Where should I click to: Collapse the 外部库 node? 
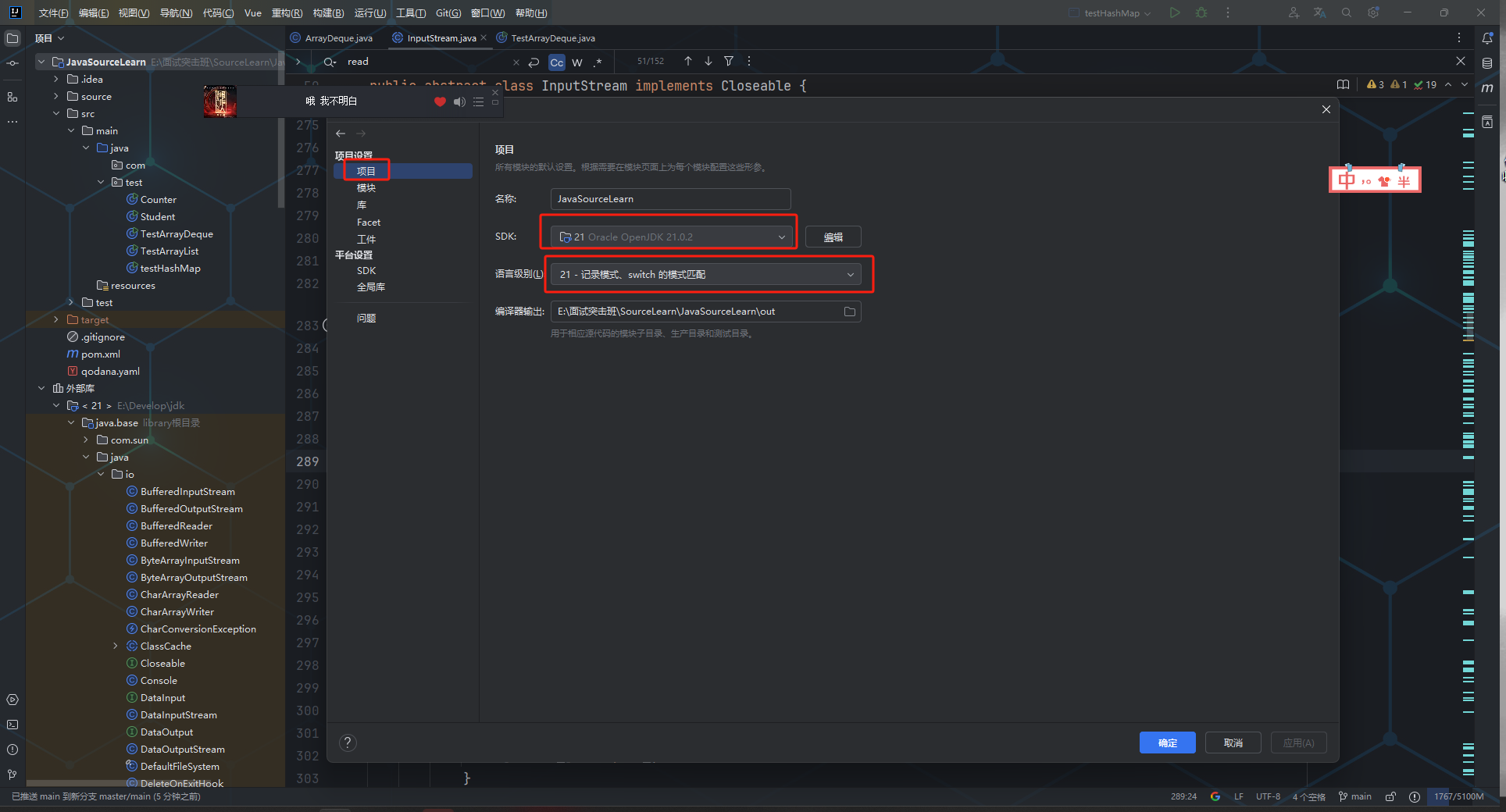tap(41, 388)
